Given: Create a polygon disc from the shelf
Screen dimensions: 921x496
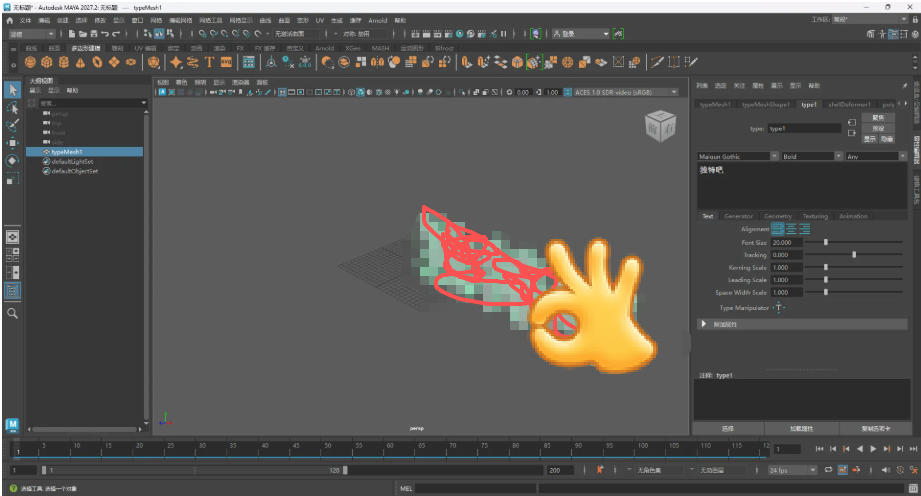Looking at the screenshot, I should pyautogui.click(x=130, y=62).
